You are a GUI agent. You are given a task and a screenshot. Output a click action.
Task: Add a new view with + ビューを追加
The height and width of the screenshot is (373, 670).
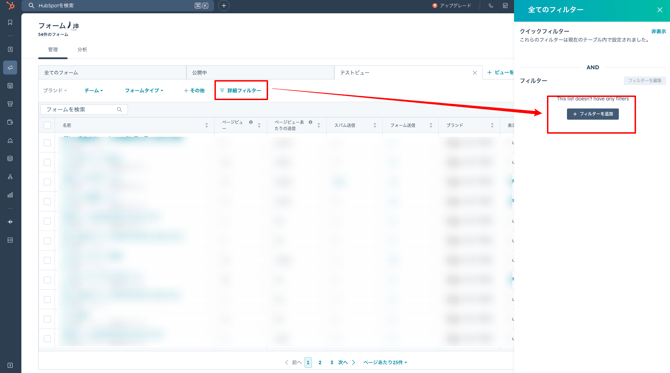[500, 73]
